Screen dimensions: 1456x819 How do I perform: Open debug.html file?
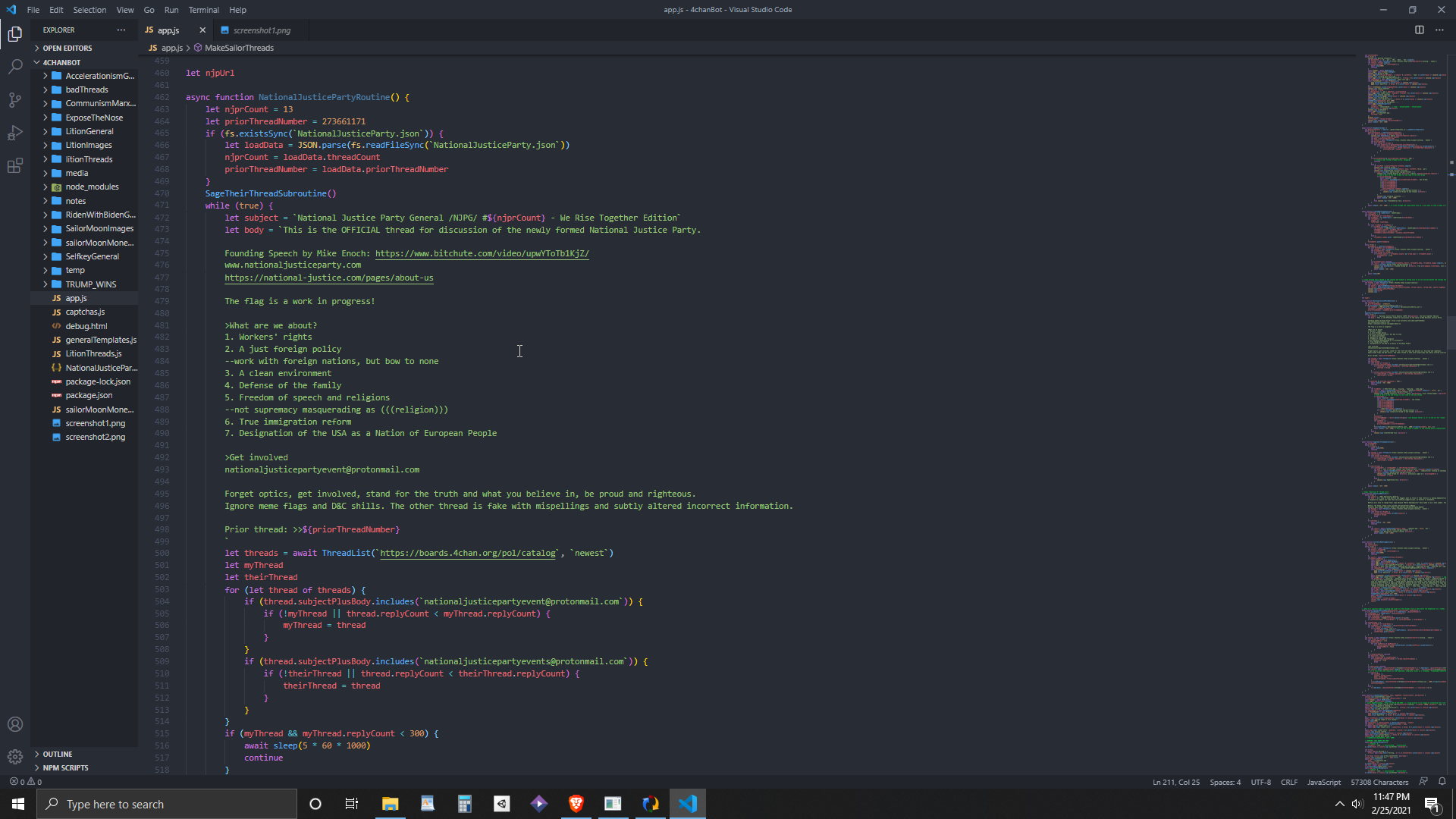pyautogui.click(x=84, y=326)
